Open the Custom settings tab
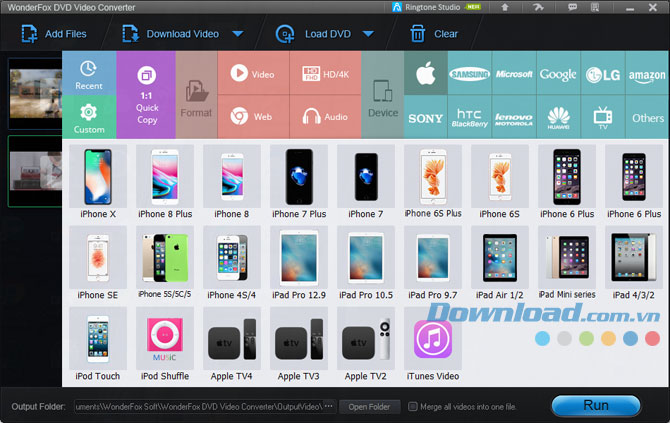670x423 pixels. click(x=89, y=117)
